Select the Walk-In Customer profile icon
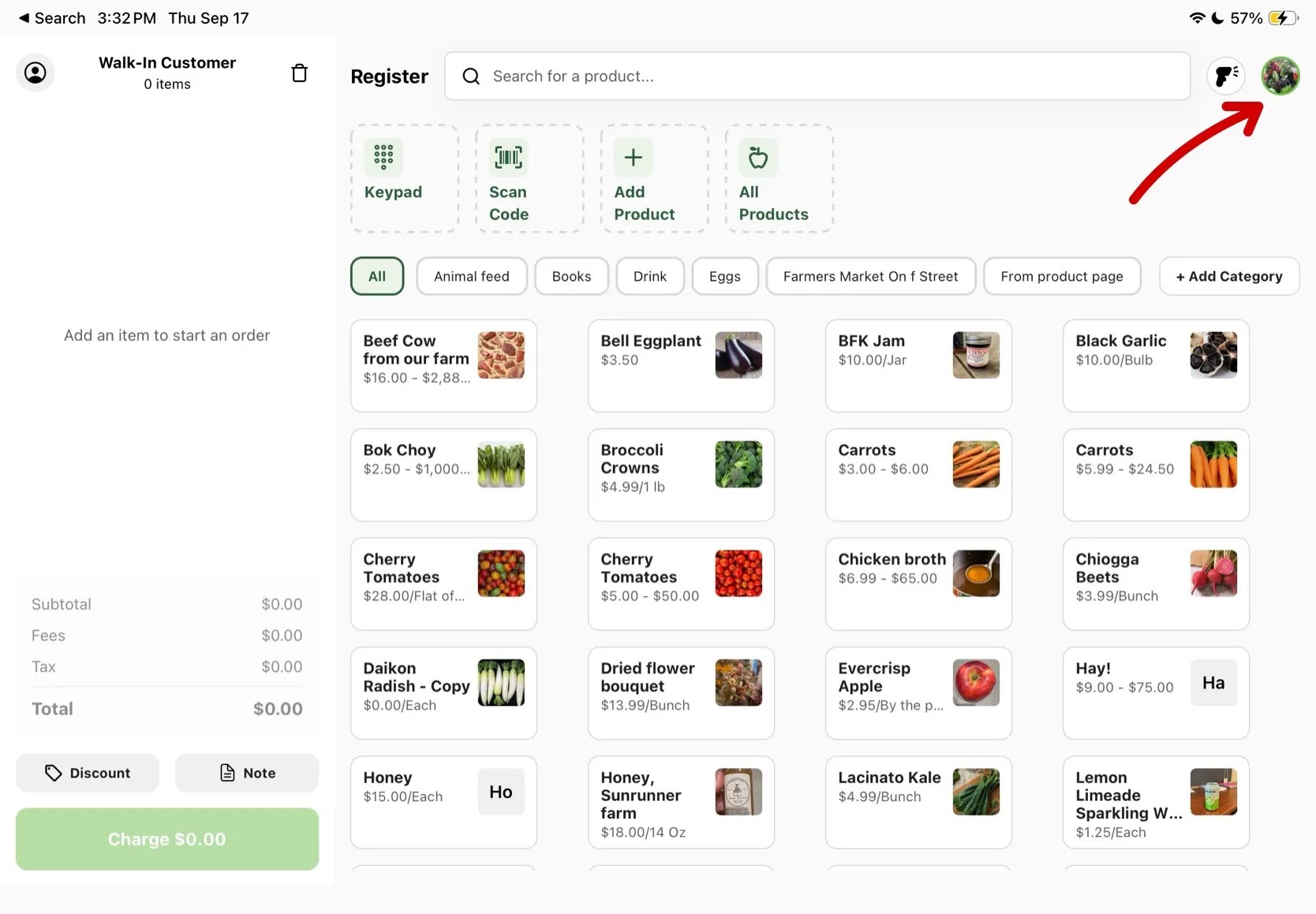The height and width of the screenshot is (914, 1316). click(36, 73)
